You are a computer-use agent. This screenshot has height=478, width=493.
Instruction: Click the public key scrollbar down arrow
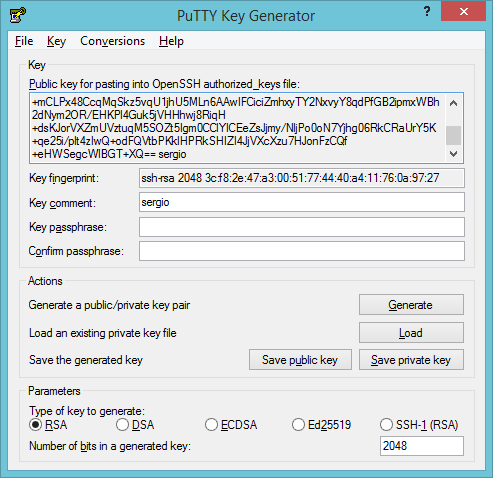click(453, 154)
